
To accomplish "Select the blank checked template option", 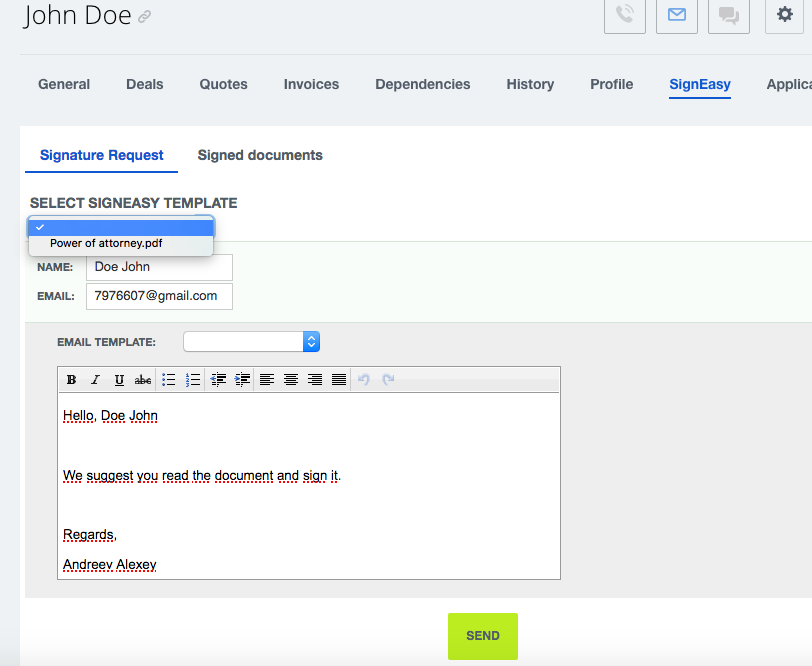I will 121,227.
